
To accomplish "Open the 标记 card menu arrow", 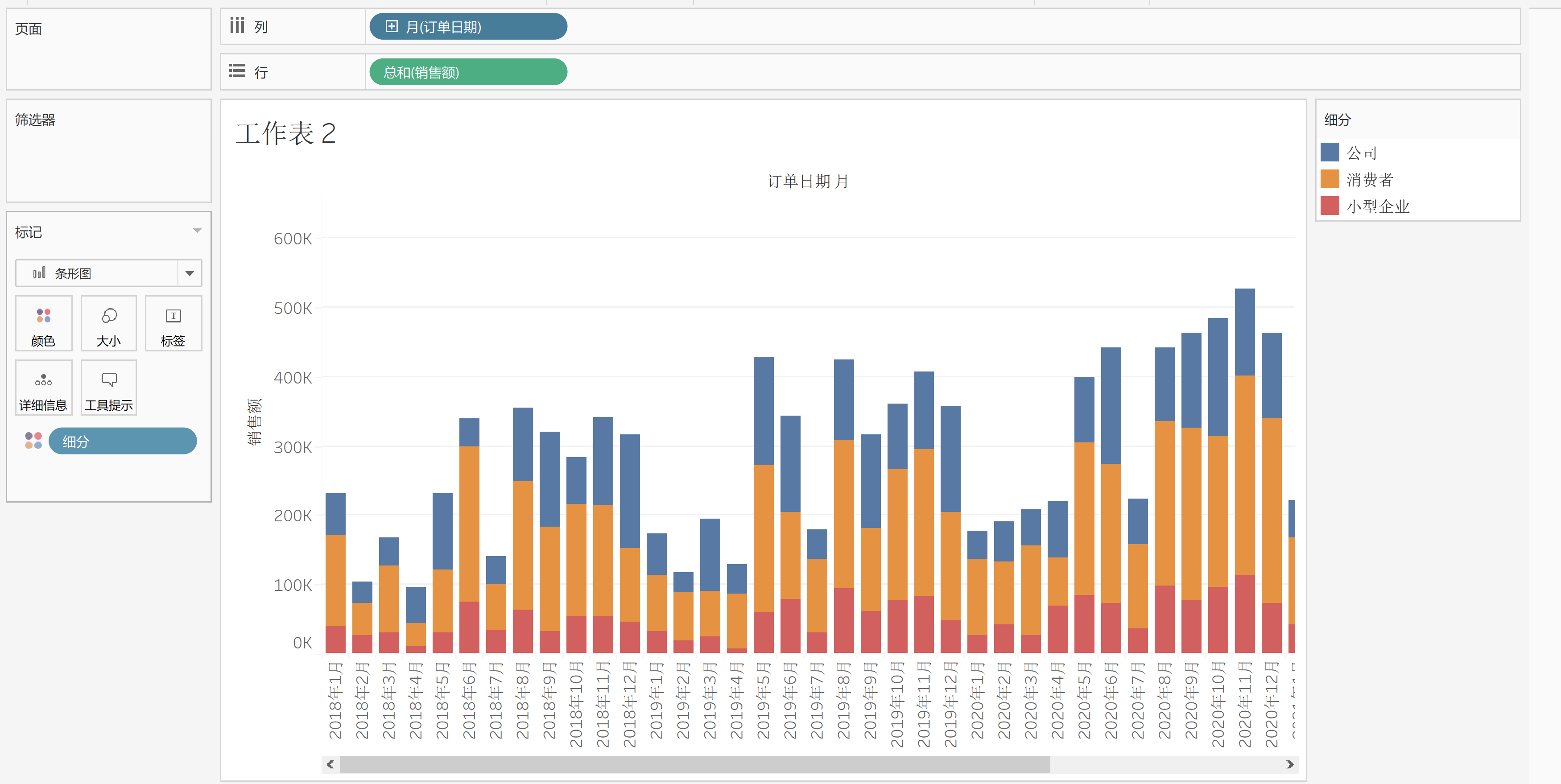I will (197, 231).
